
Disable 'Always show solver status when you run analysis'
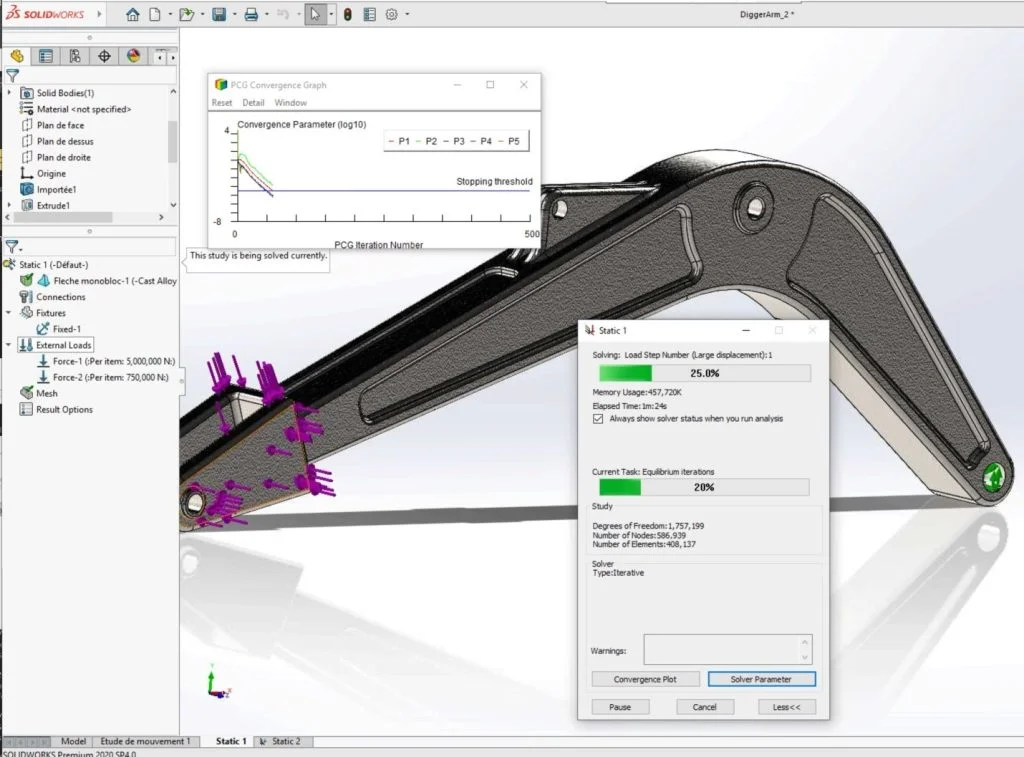(x=597, y=420)
